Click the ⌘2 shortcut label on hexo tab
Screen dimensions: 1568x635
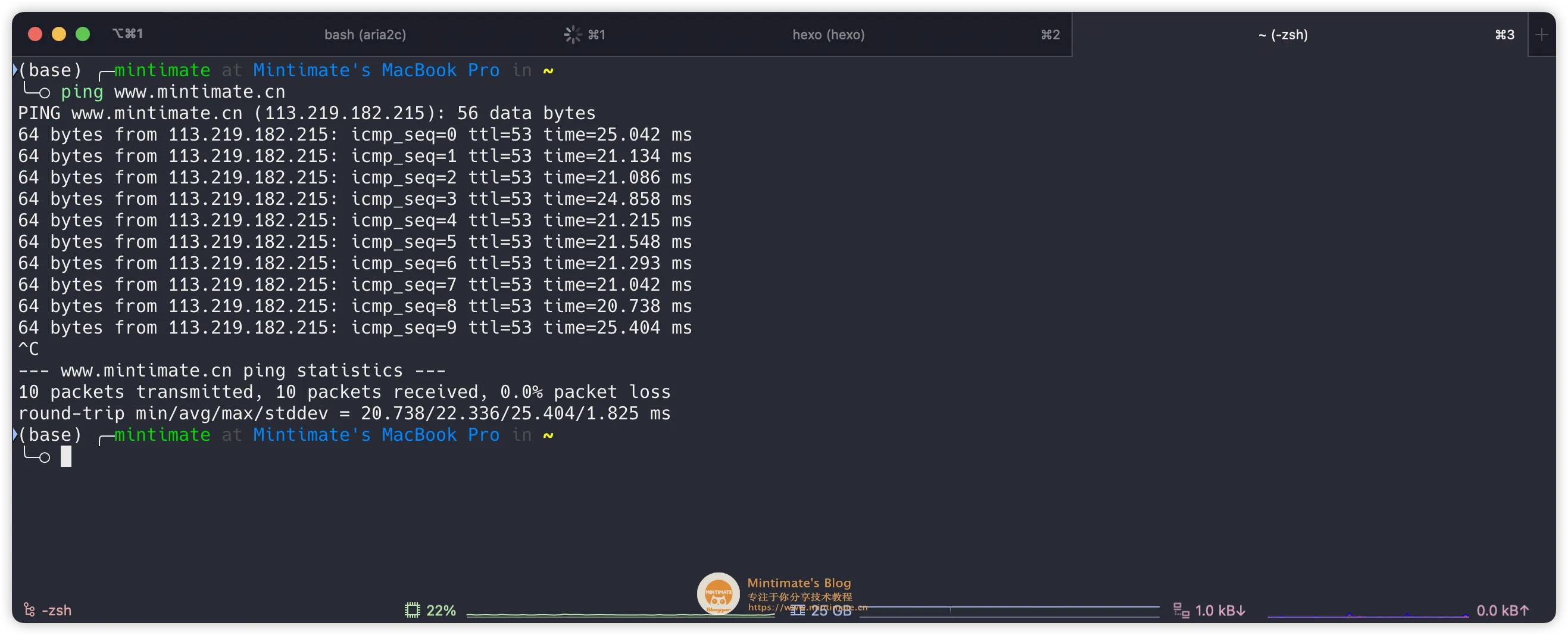(1050, 35)
